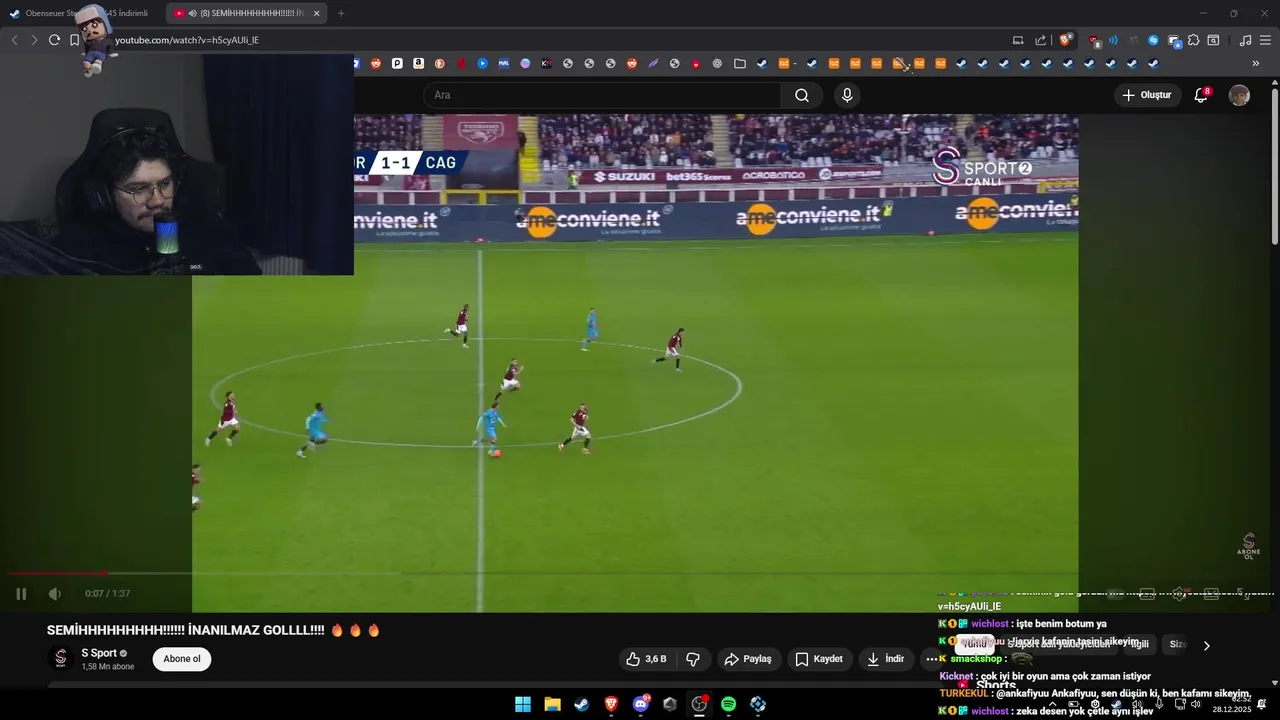Open the S Sport channel avatar
This screenshot has height=720, width=1280.
click(x=61, y=659)
